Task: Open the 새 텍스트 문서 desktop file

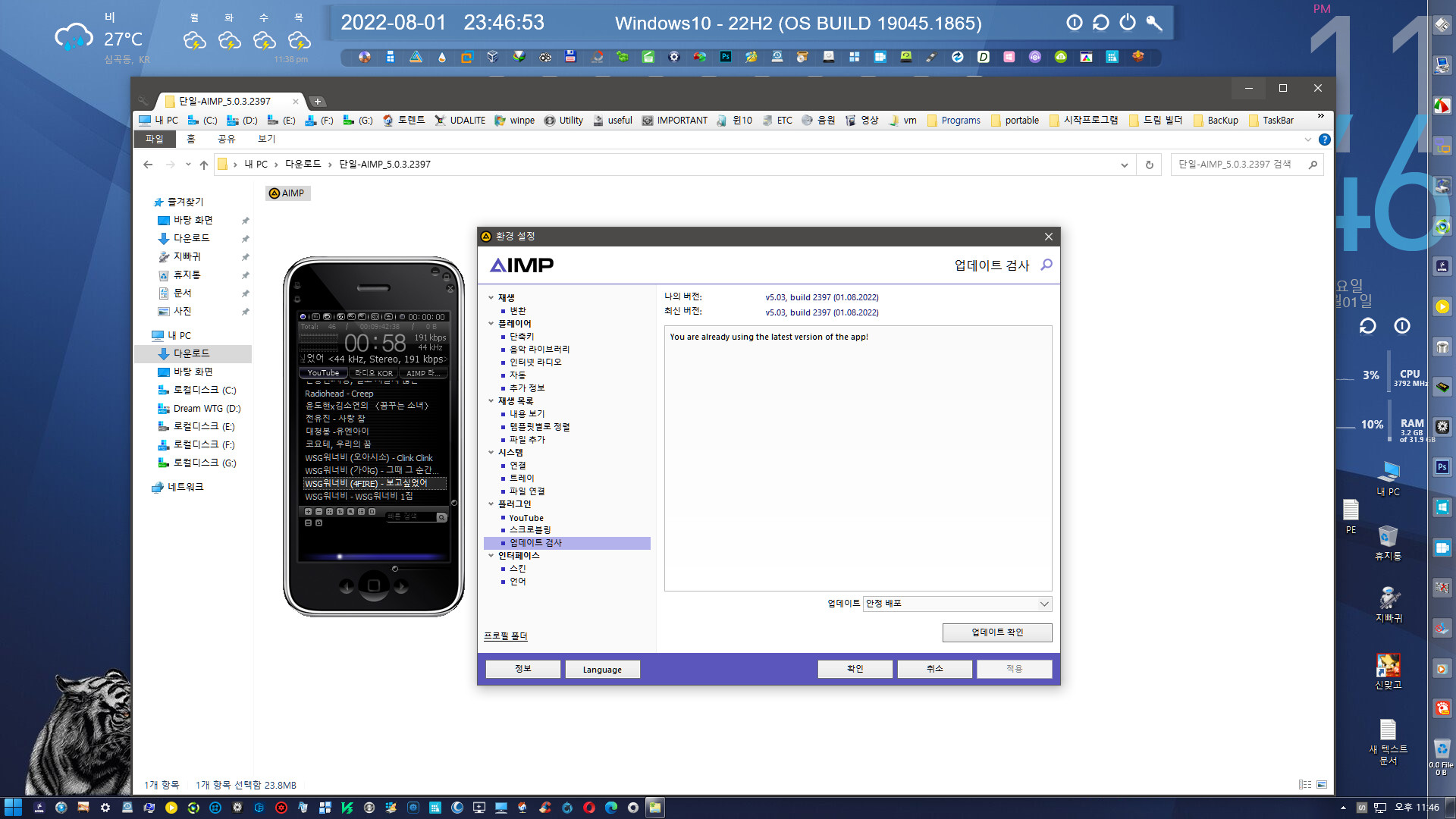Action: coord(1389,742)
